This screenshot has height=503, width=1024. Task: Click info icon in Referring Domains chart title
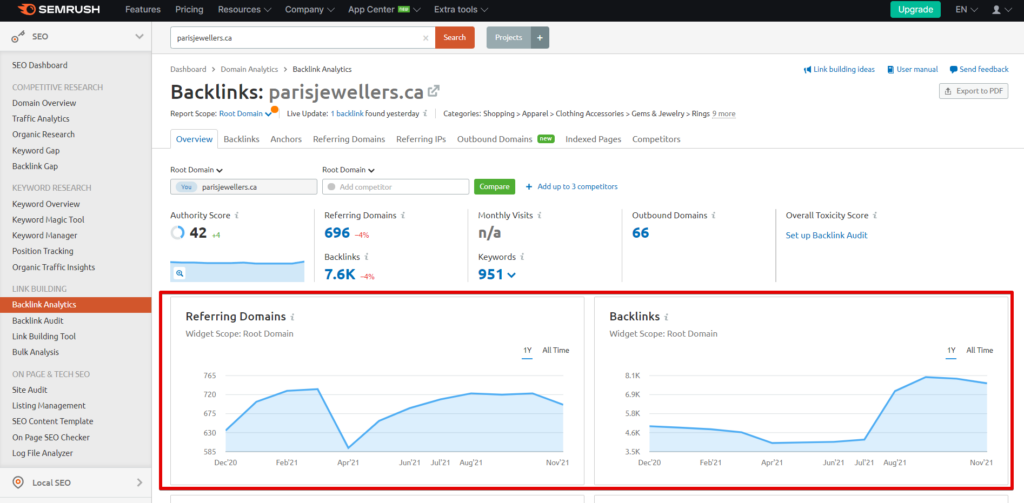tap(293, 317)
